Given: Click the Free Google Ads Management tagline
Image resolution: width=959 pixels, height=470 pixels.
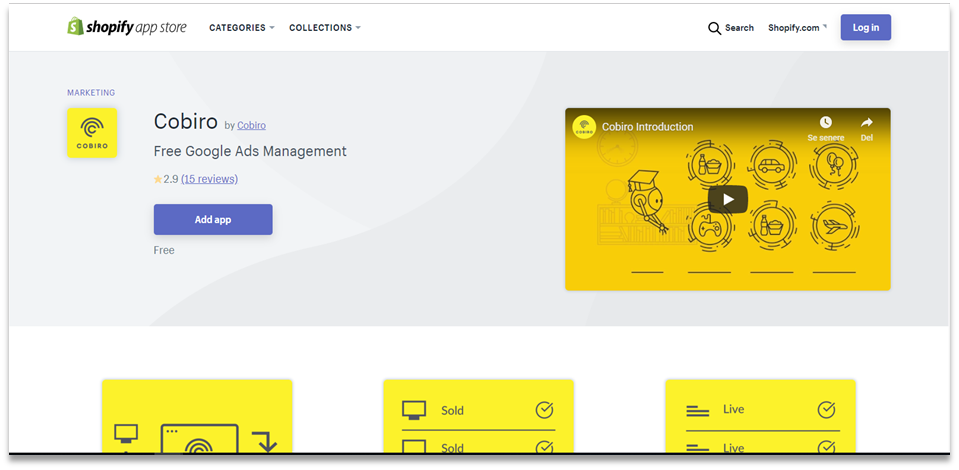Looking at the screenshot, I should tap(250, 151).
